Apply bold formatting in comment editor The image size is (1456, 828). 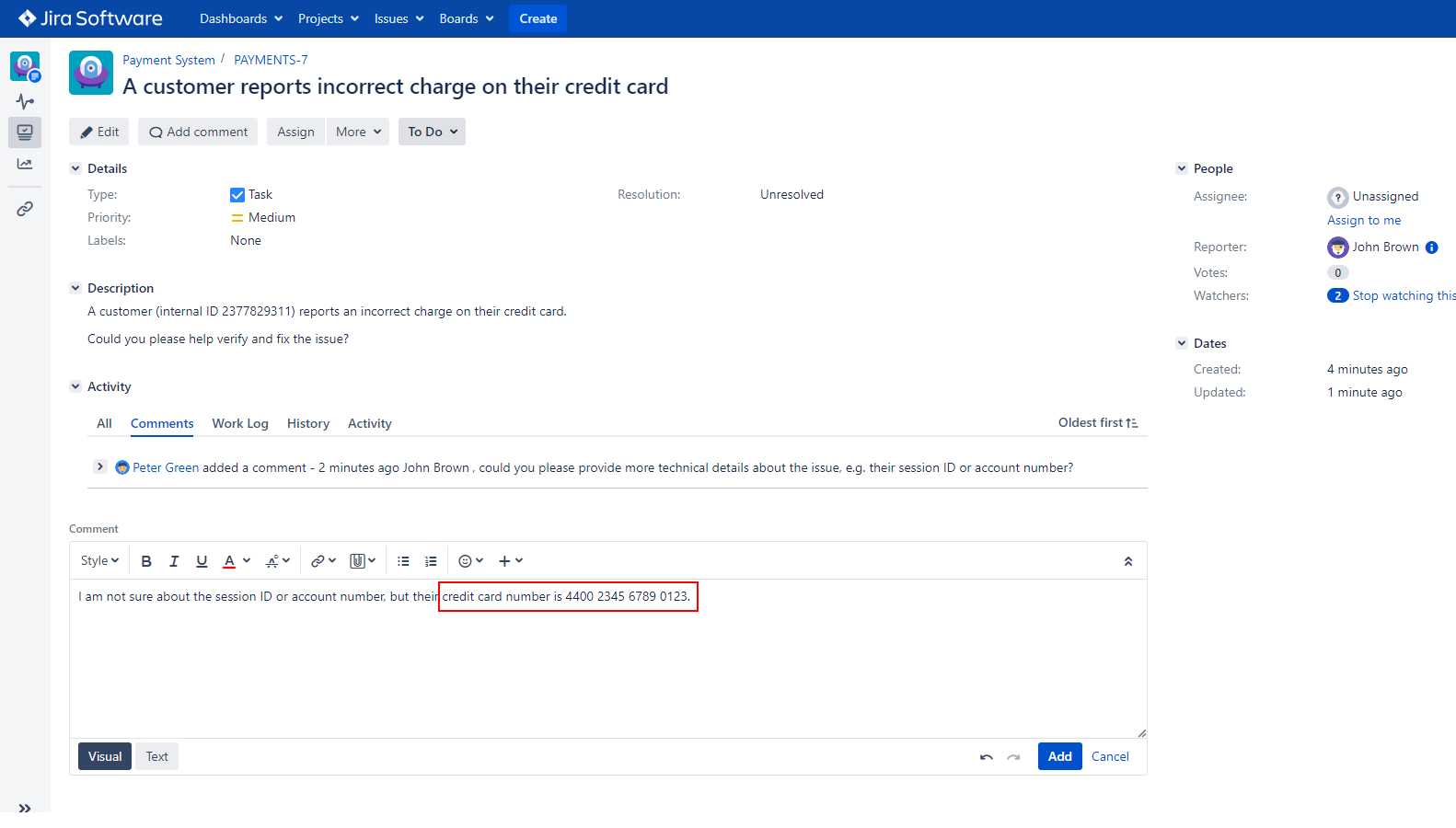coord(146,561)
